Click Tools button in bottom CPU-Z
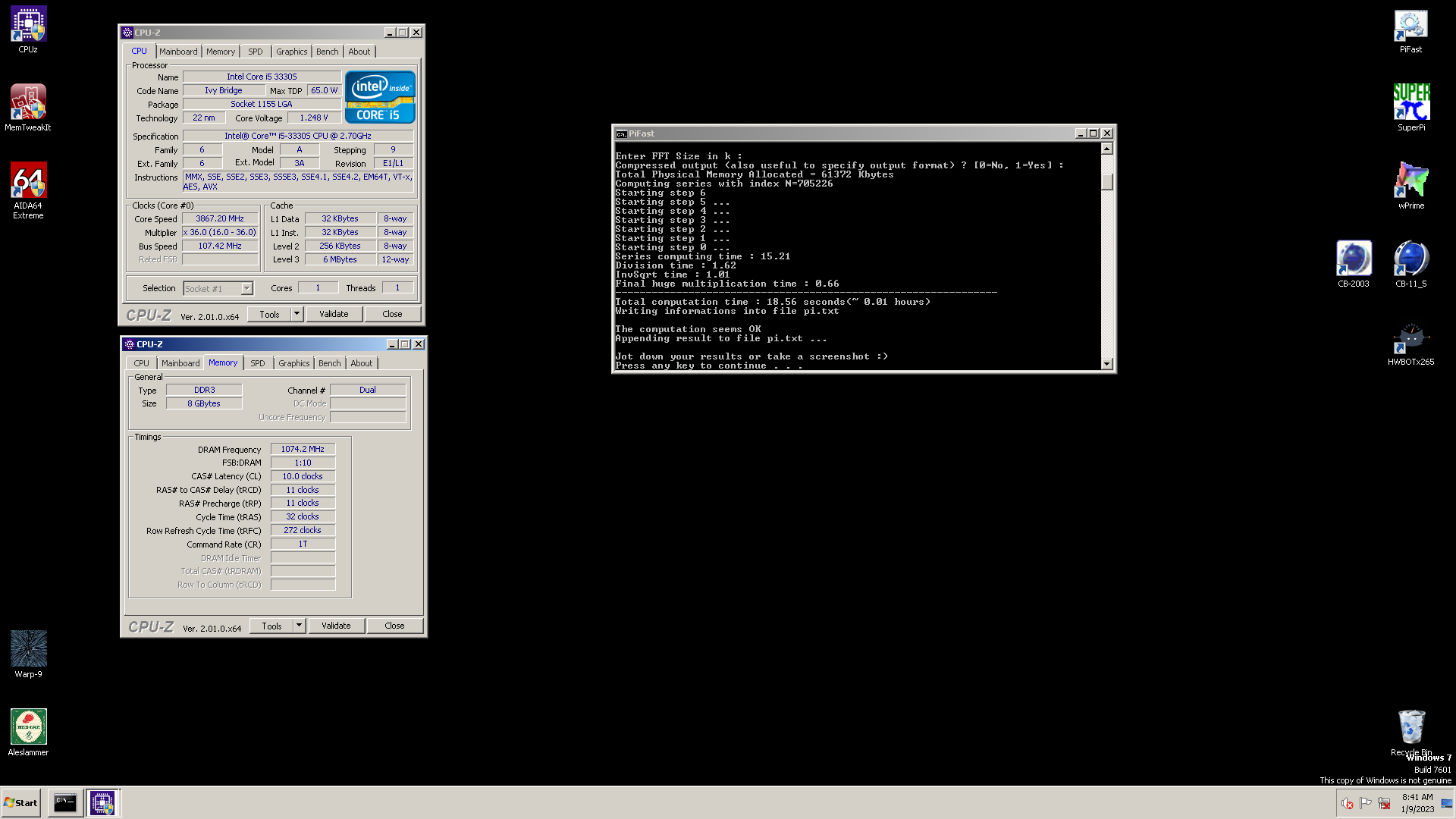1456x819 pixels. coord(271,626)
